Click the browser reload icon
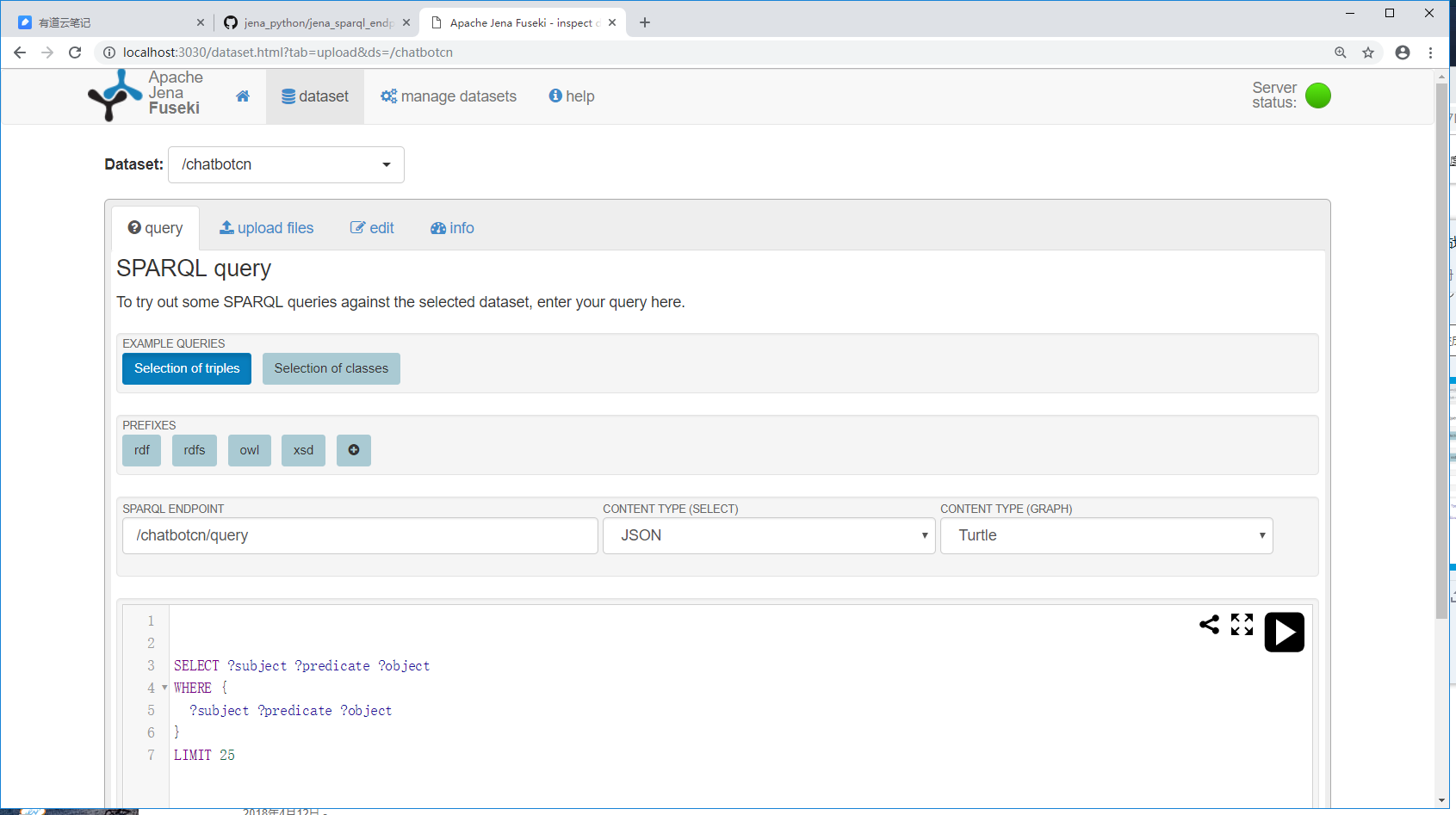 (75, 52)
